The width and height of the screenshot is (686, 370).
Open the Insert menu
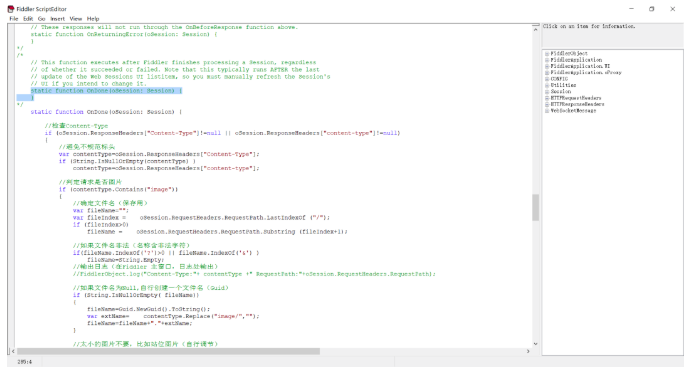57,19
